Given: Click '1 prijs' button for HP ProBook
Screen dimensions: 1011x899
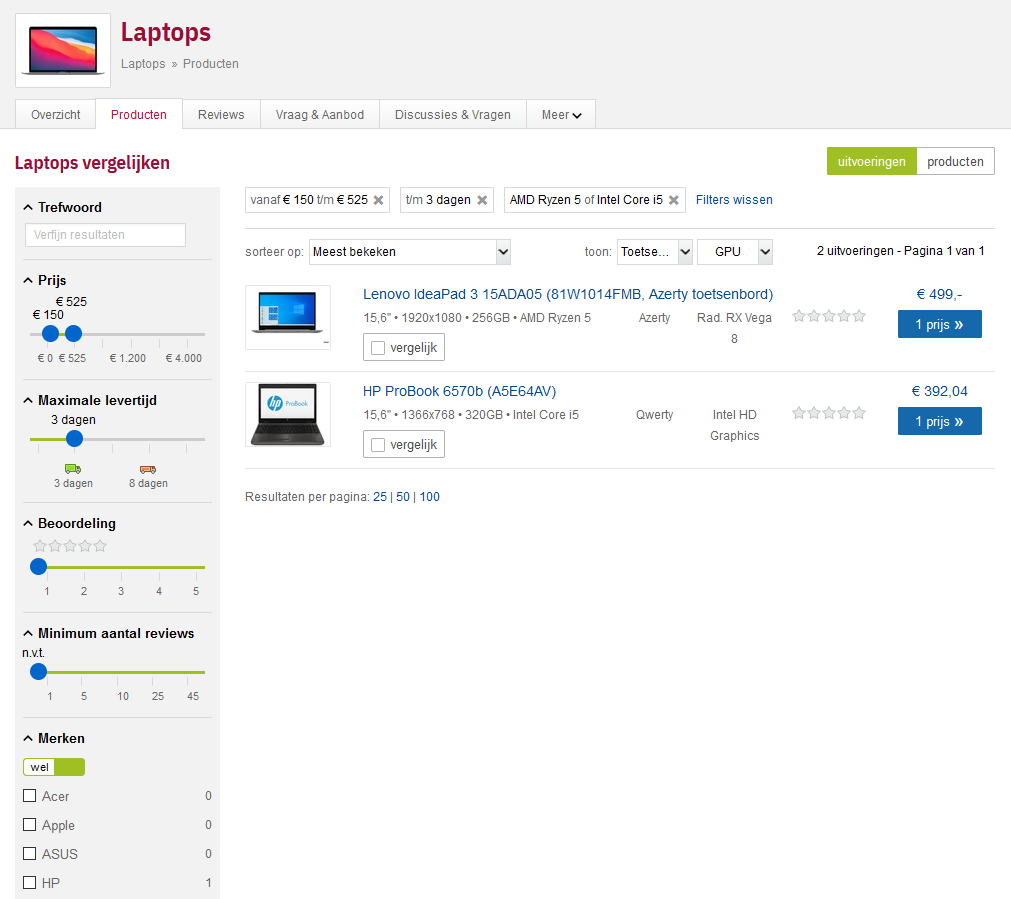Looking at the screenshot, I should (x=939, y=421).
